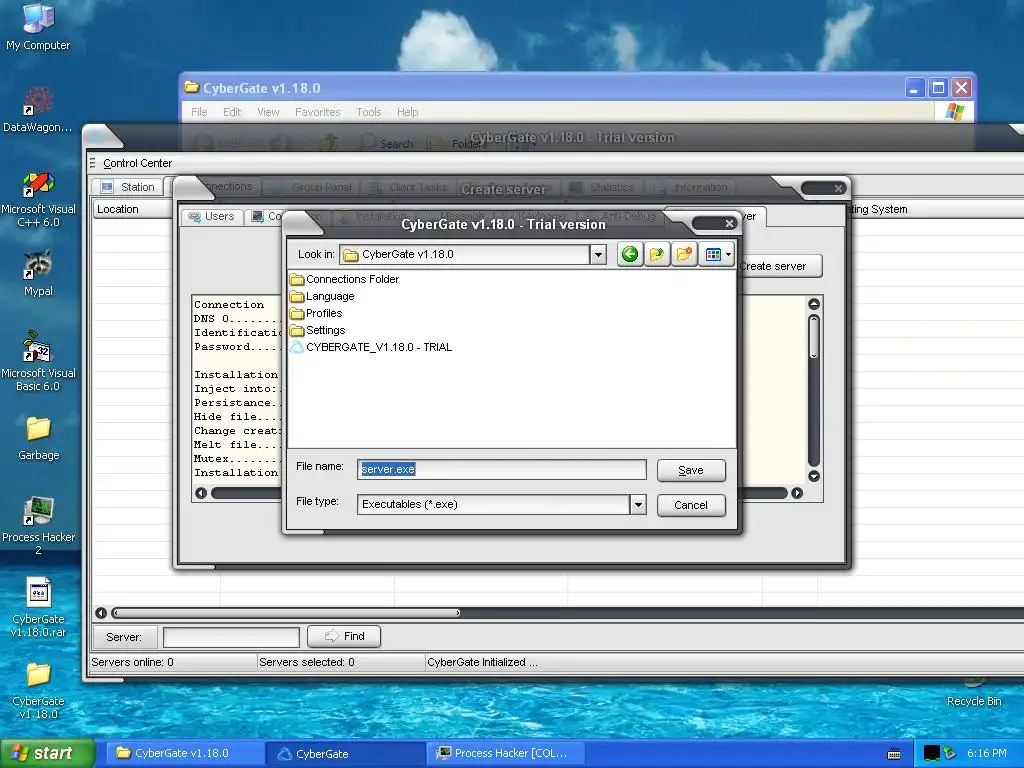Switch to Users tab in Create server
Image resolution: width=1024 pixels, height=768 pixels.
pos(212,216)
